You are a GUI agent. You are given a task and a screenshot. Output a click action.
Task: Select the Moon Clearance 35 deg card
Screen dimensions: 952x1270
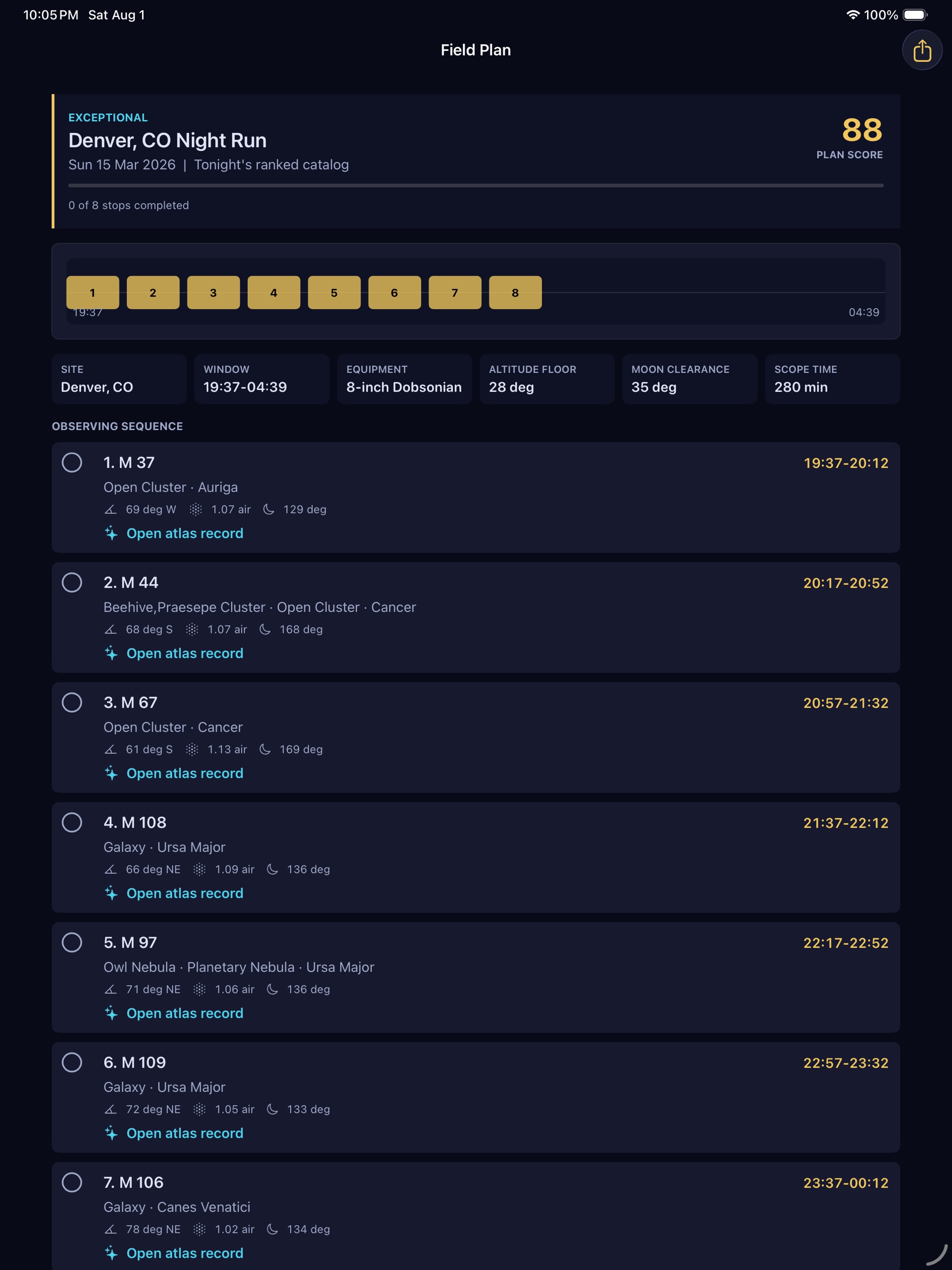[x=690, y=379]
